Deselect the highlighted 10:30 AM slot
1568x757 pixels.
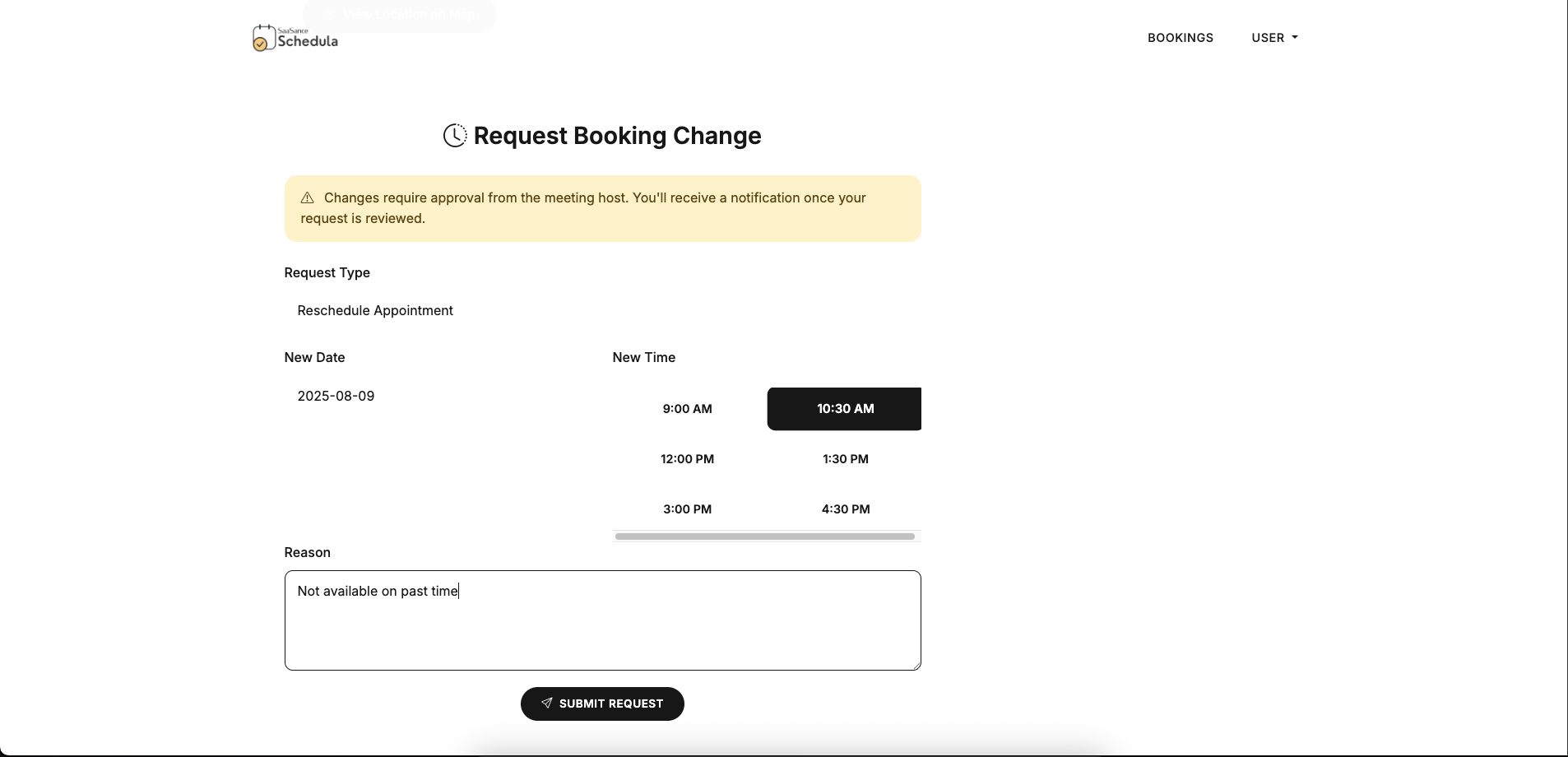[x=844, y=408]
